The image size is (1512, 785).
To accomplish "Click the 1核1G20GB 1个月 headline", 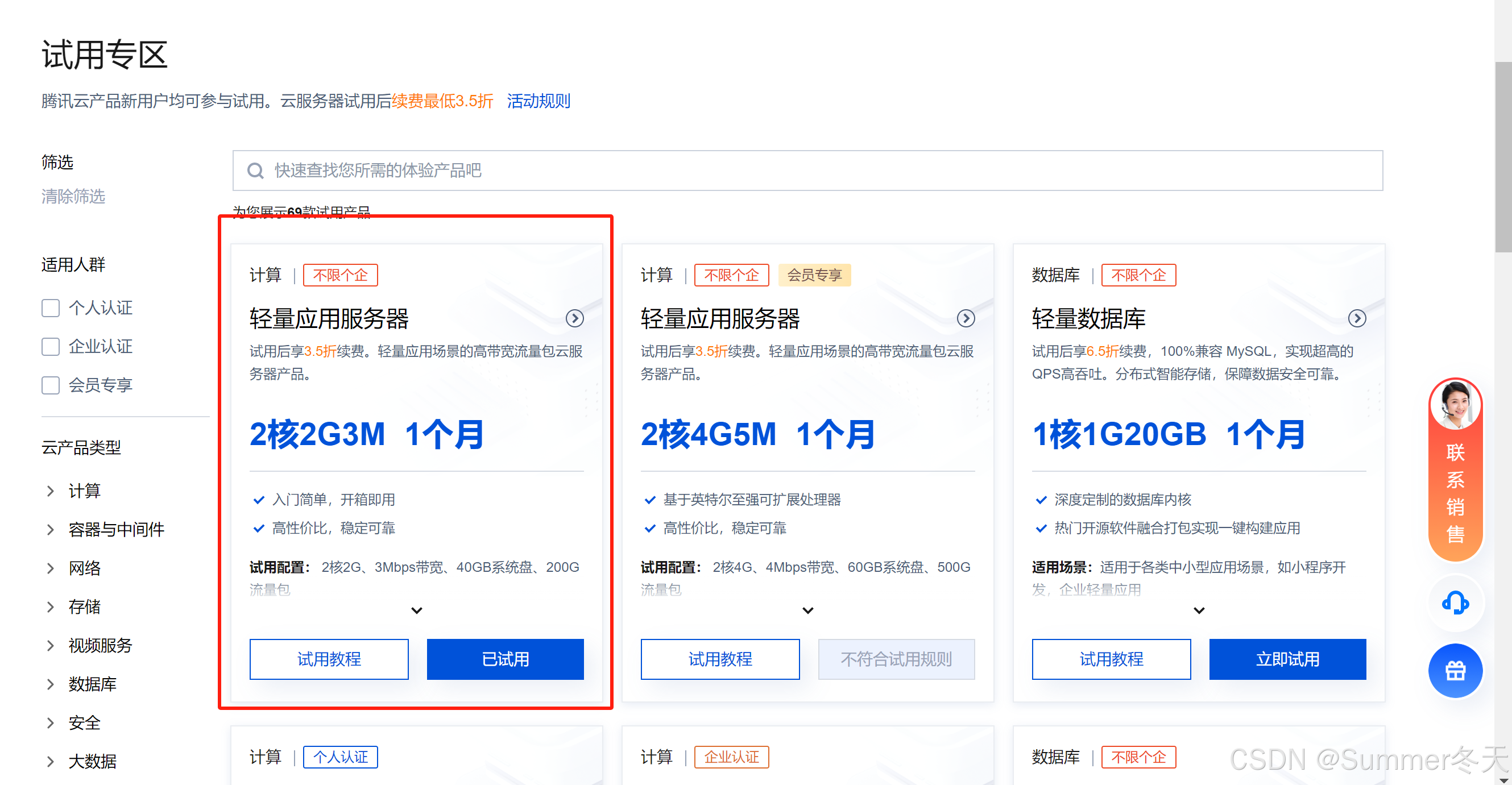I will click(1168, 434).
